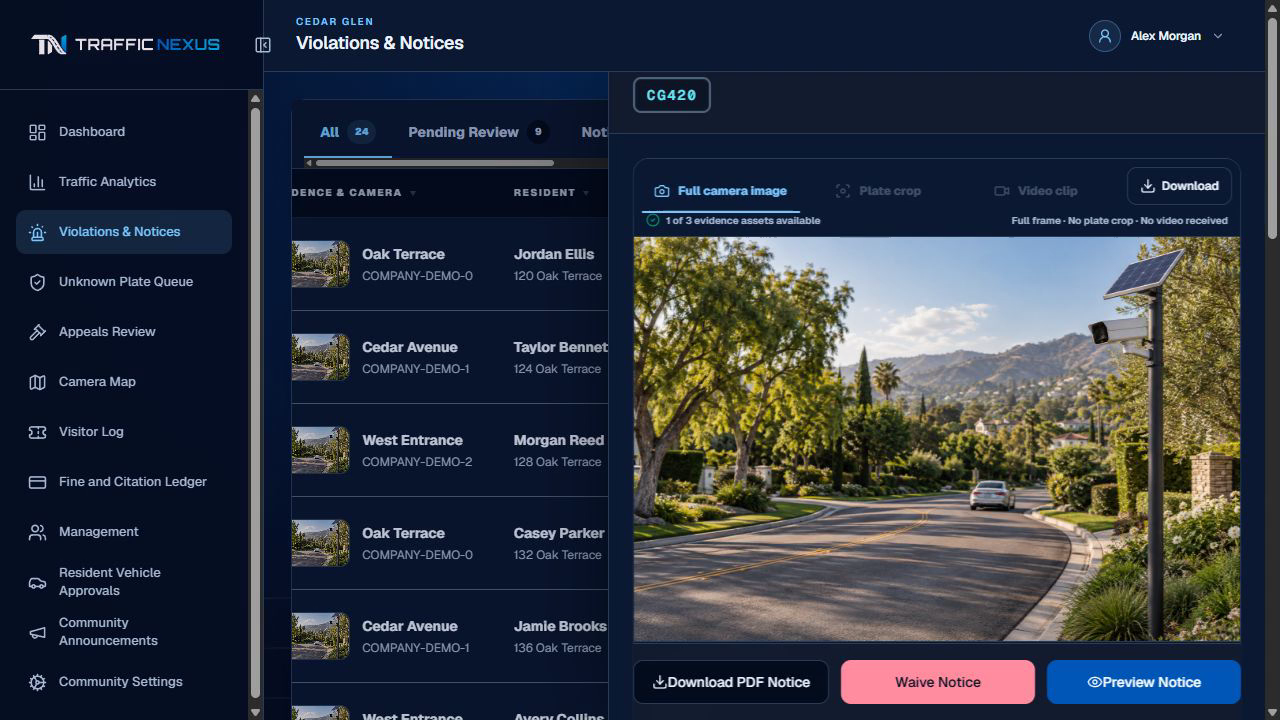Sort by Resident column arrow

coord(586,193)
